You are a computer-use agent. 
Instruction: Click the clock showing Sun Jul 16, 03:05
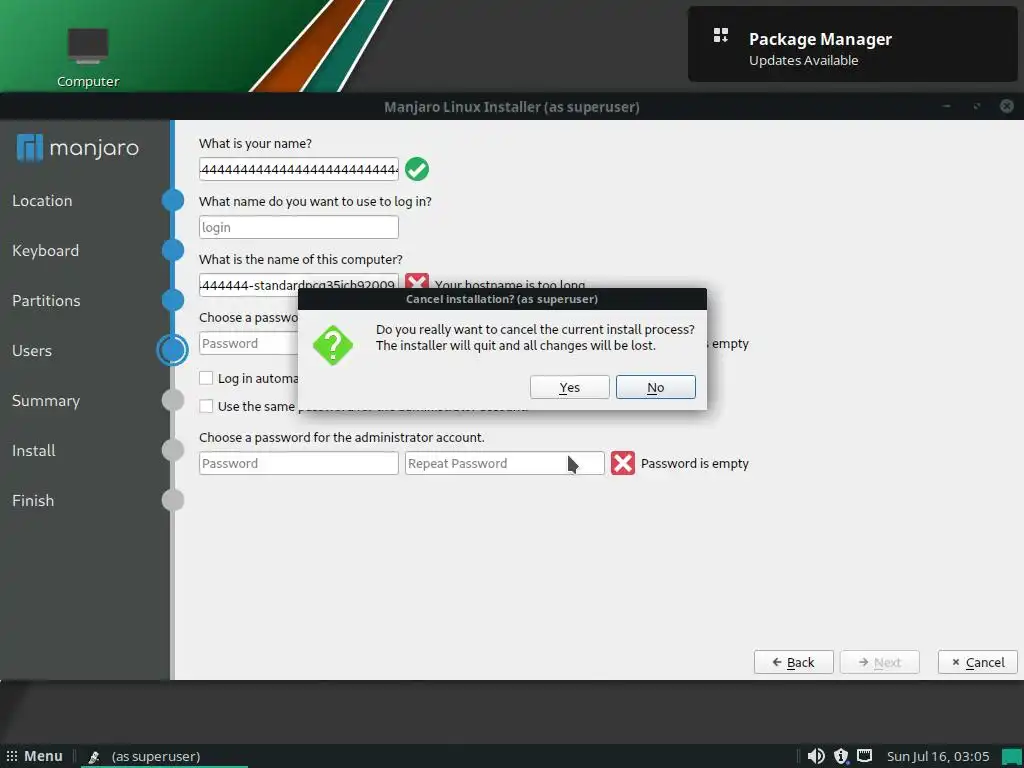[x=938, y=756]
